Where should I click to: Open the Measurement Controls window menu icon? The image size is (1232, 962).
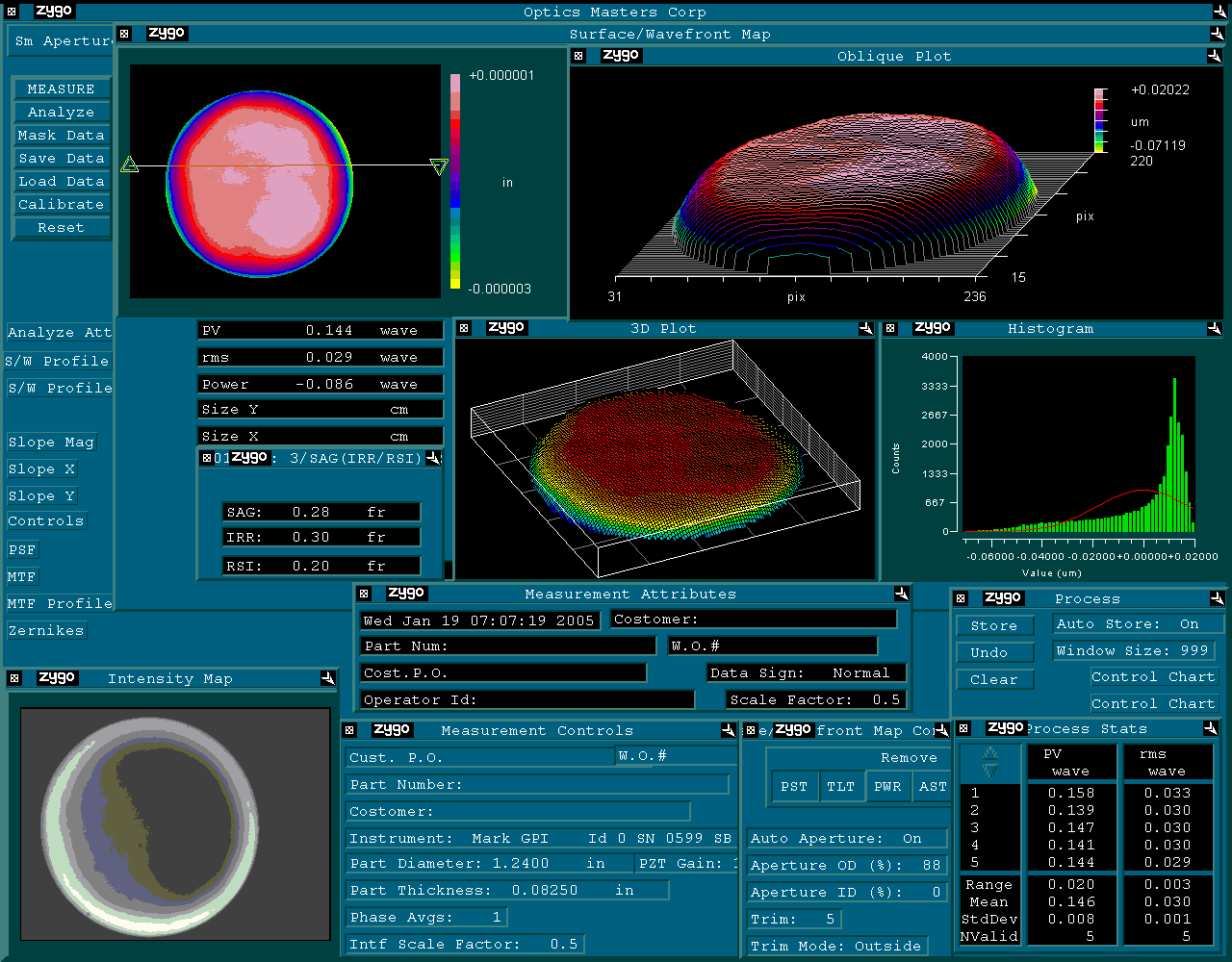point(349,730)
